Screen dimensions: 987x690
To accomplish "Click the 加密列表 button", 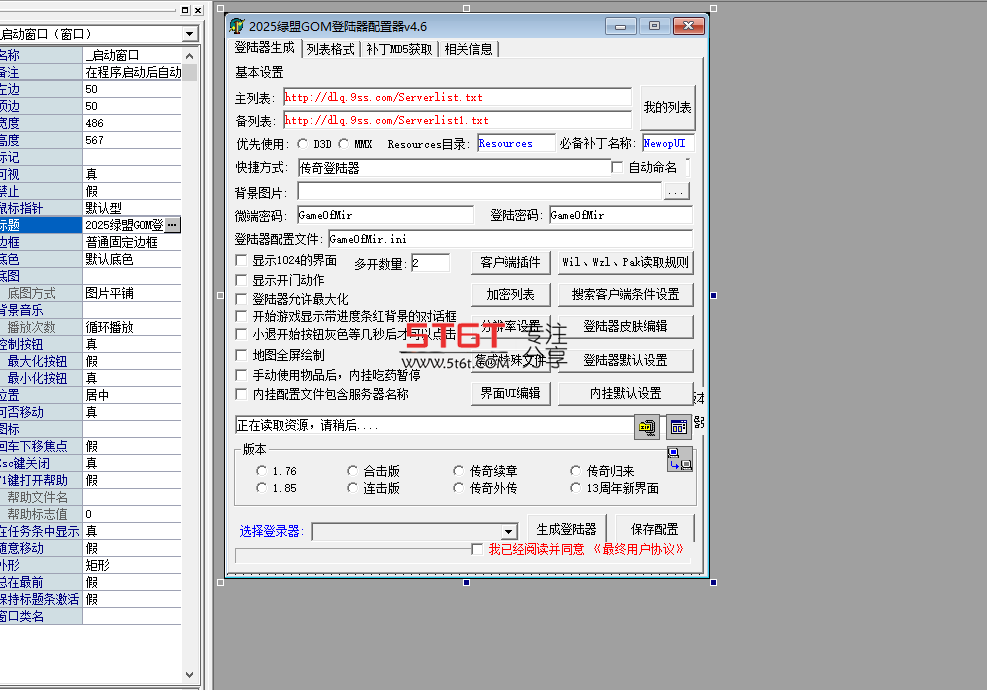I will click(x=510, y=295).
